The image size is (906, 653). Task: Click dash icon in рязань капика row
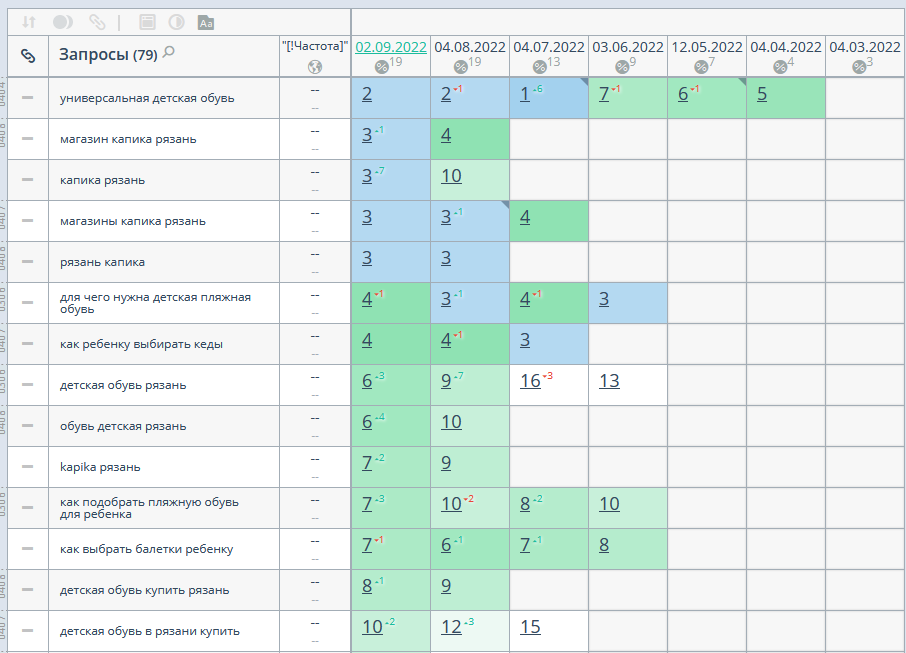(27, 262)
